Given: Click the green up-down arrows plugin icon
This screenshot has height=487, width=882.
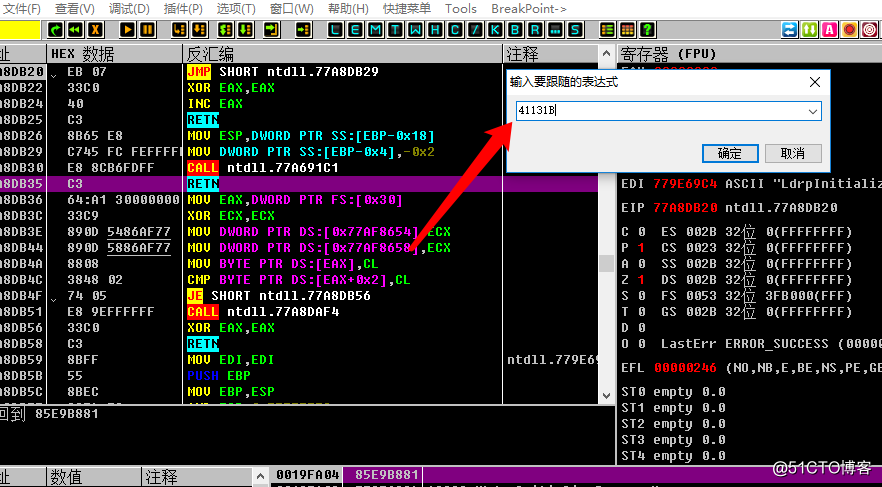Looking at the screenshot, I should click(809, 30).
